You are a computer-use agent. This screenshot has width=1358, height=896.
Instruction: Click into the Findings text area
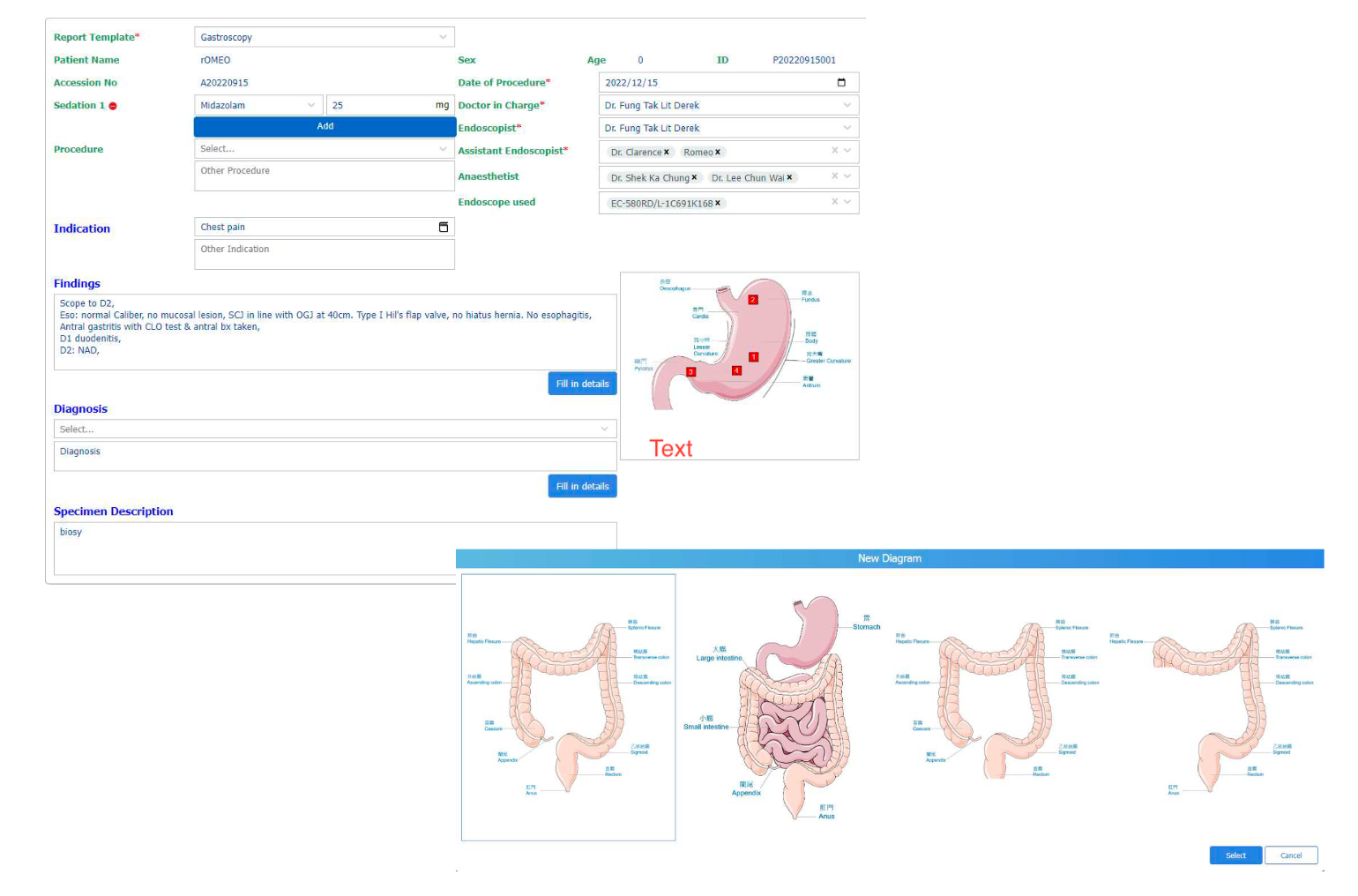[335, 332]
